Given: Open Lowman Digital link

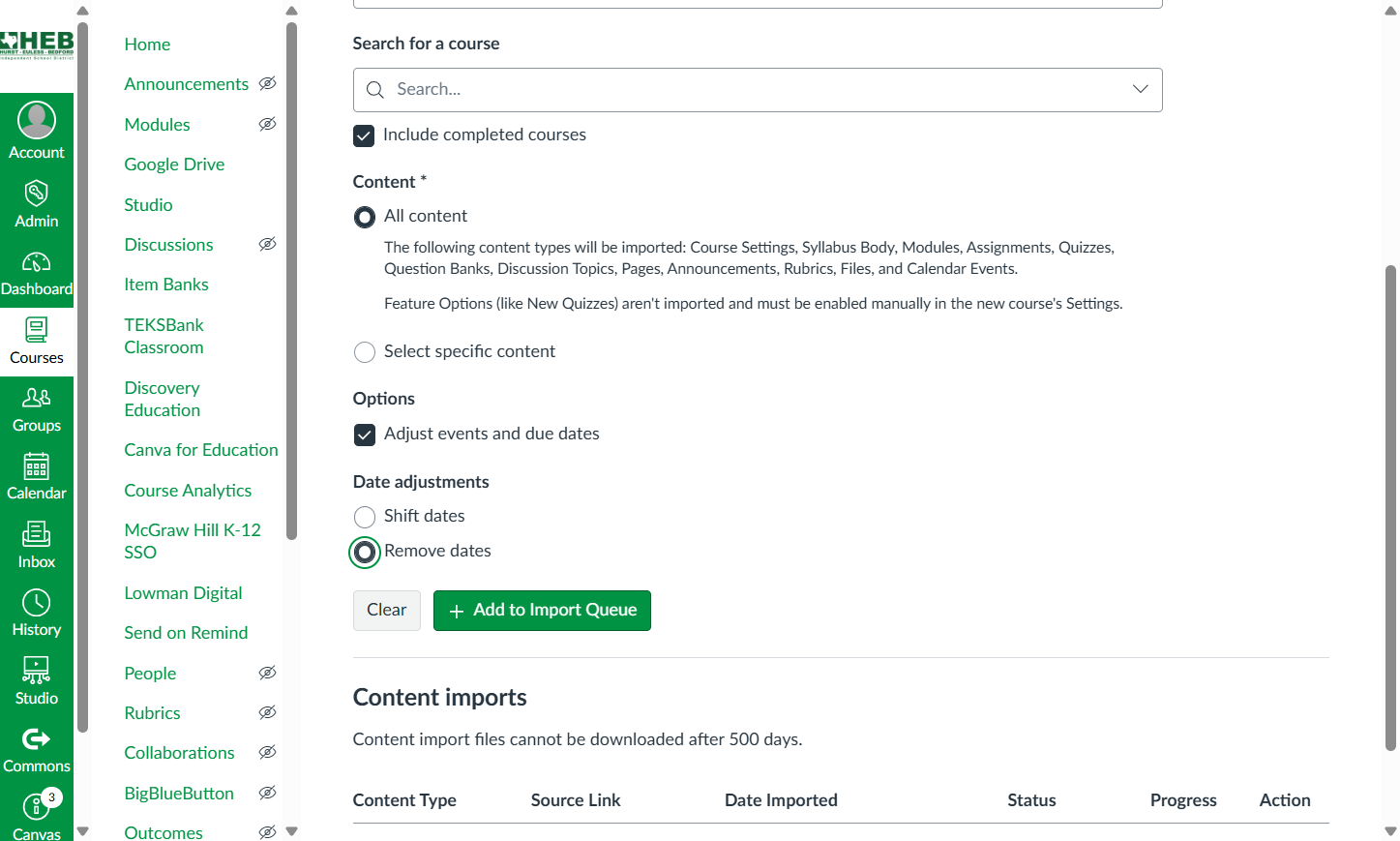Looking at the screenshot, I should (x=183, y=593).
